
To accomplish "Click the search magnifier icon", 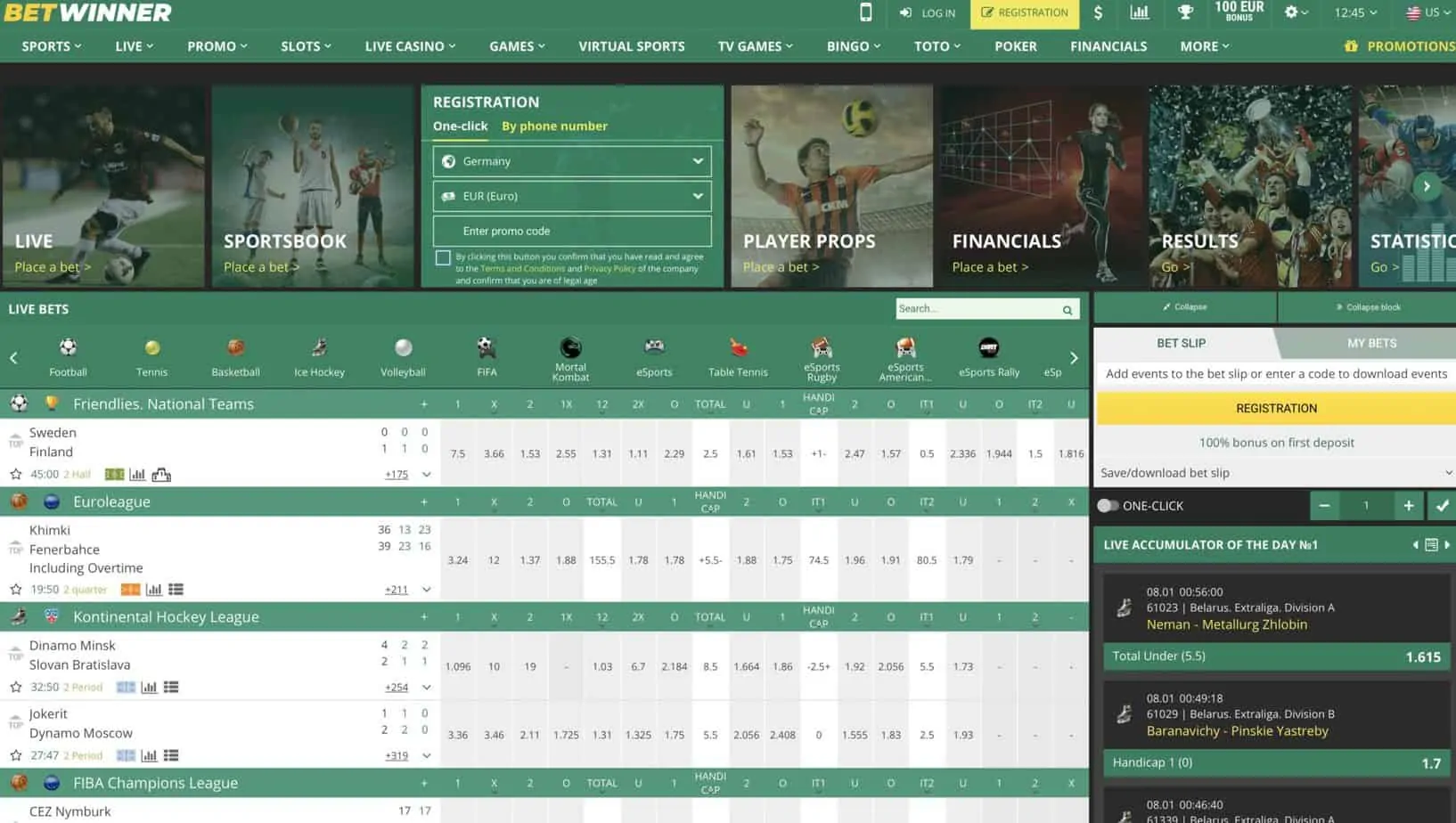I will 1067,310.
